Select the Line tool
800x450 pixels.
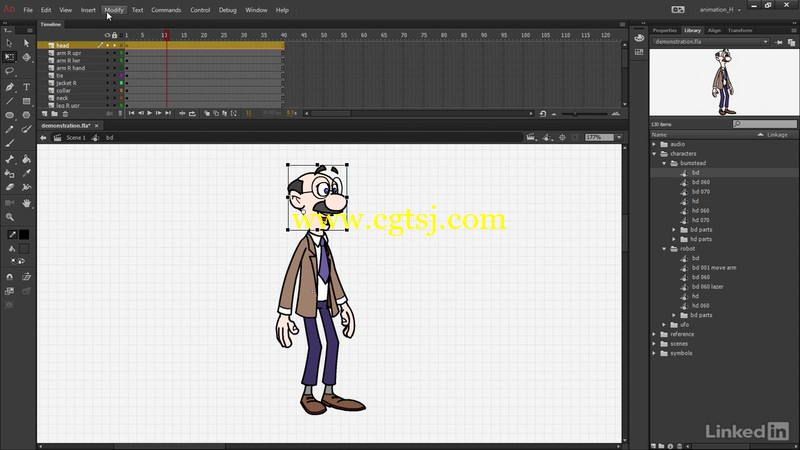(x=9, y=101)
